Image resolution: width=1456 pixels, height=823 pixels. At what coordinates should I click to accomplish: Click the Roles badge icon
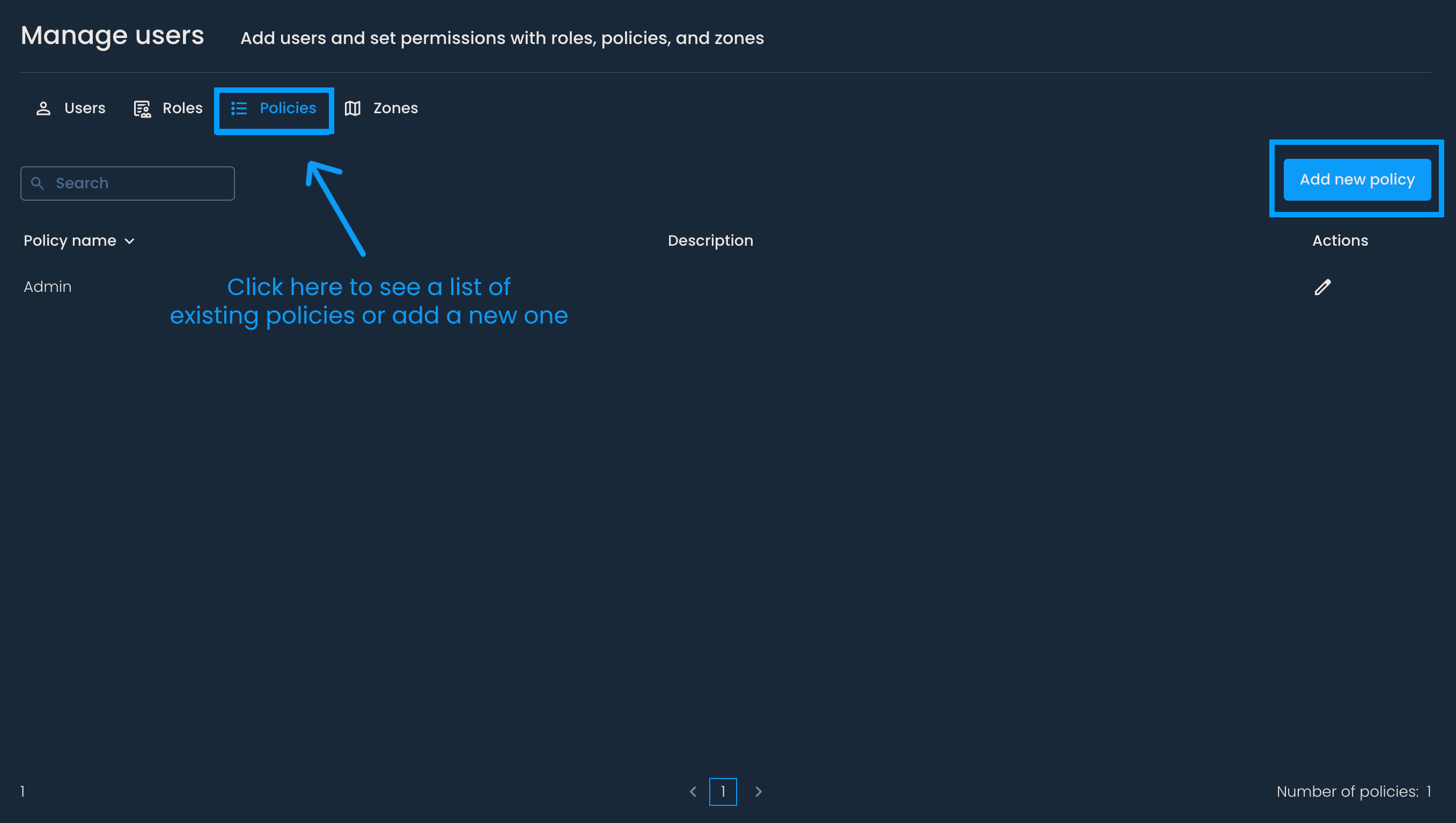point(142,108)
